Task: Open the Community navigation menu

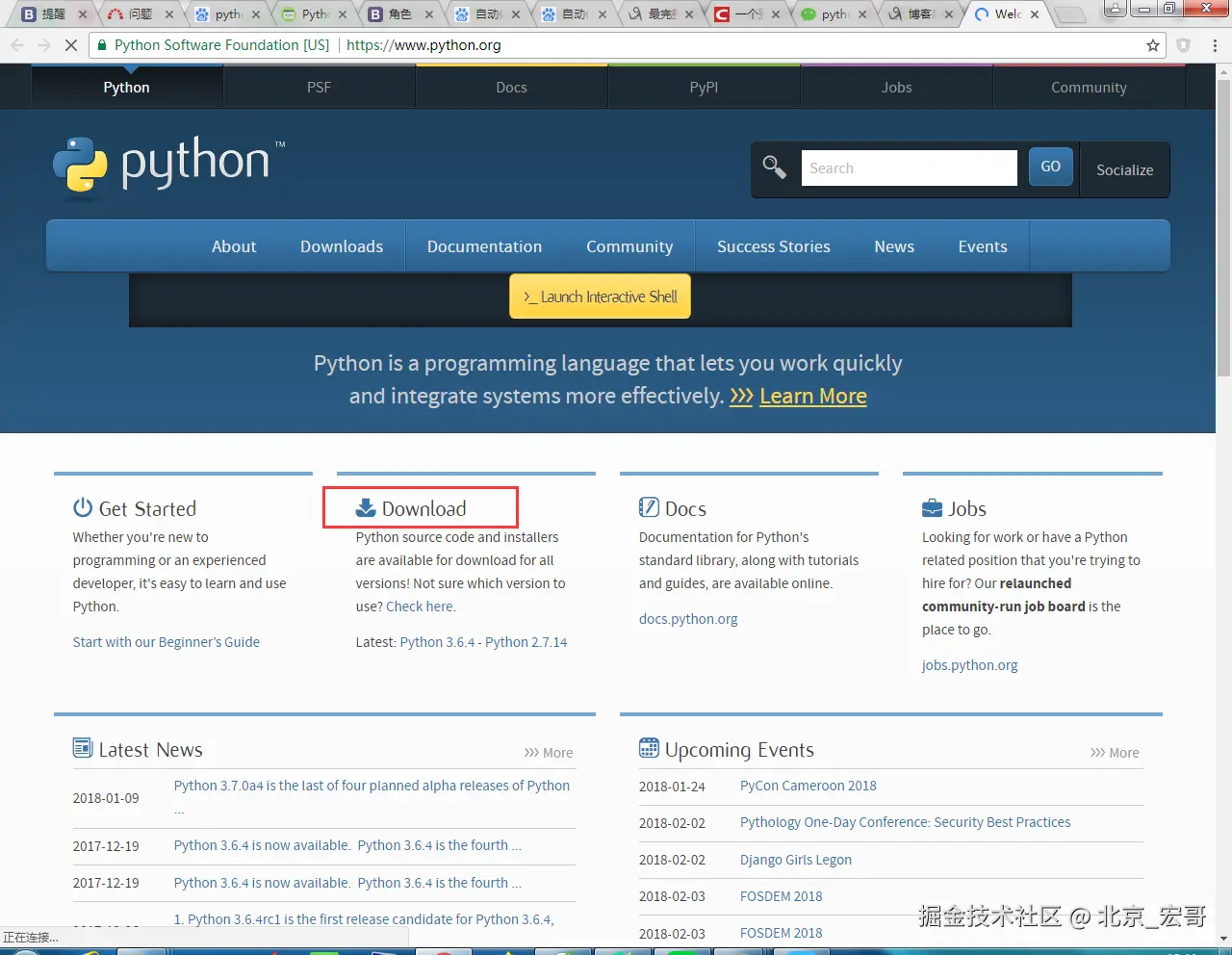Action: click(629, 246)
